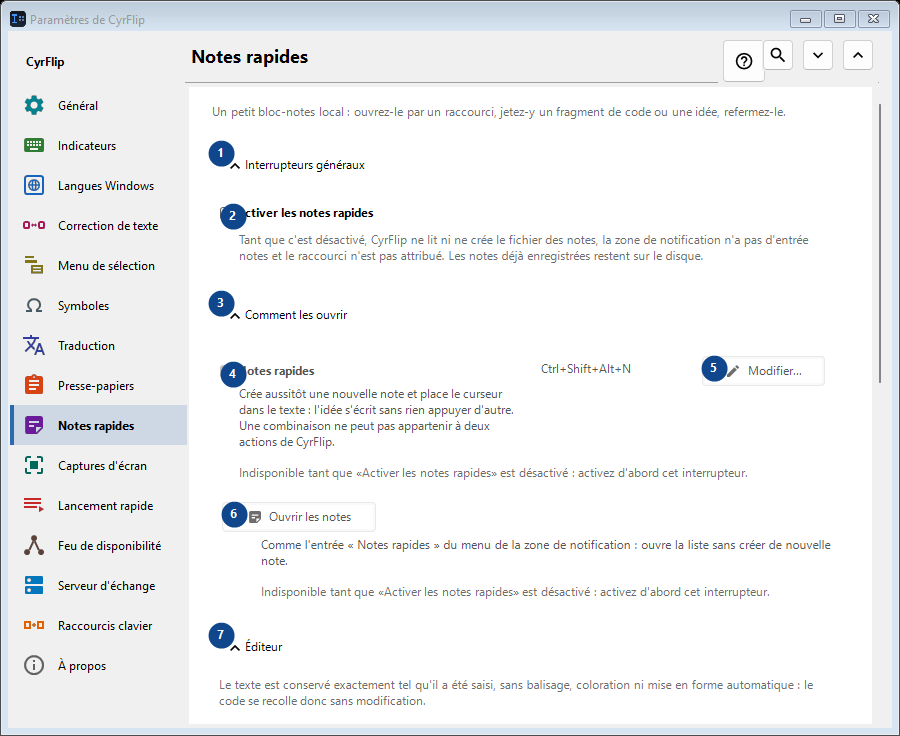Open the Captures d'écran section
This screenshot has height=736, width=900.
tap(99, 466)
